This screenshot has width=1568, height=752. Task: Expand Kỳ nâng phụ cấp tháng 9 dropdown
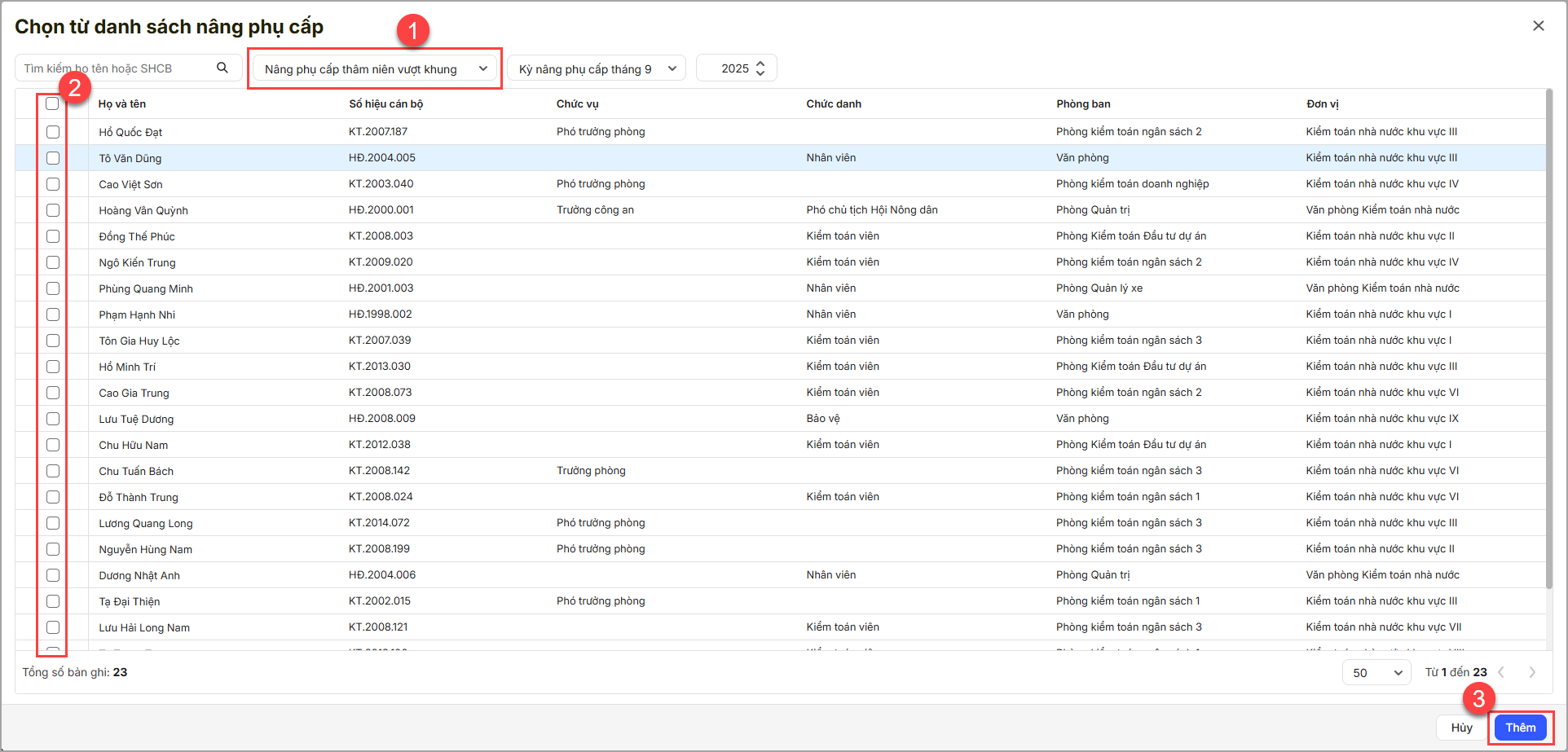[x=597, y=69]
